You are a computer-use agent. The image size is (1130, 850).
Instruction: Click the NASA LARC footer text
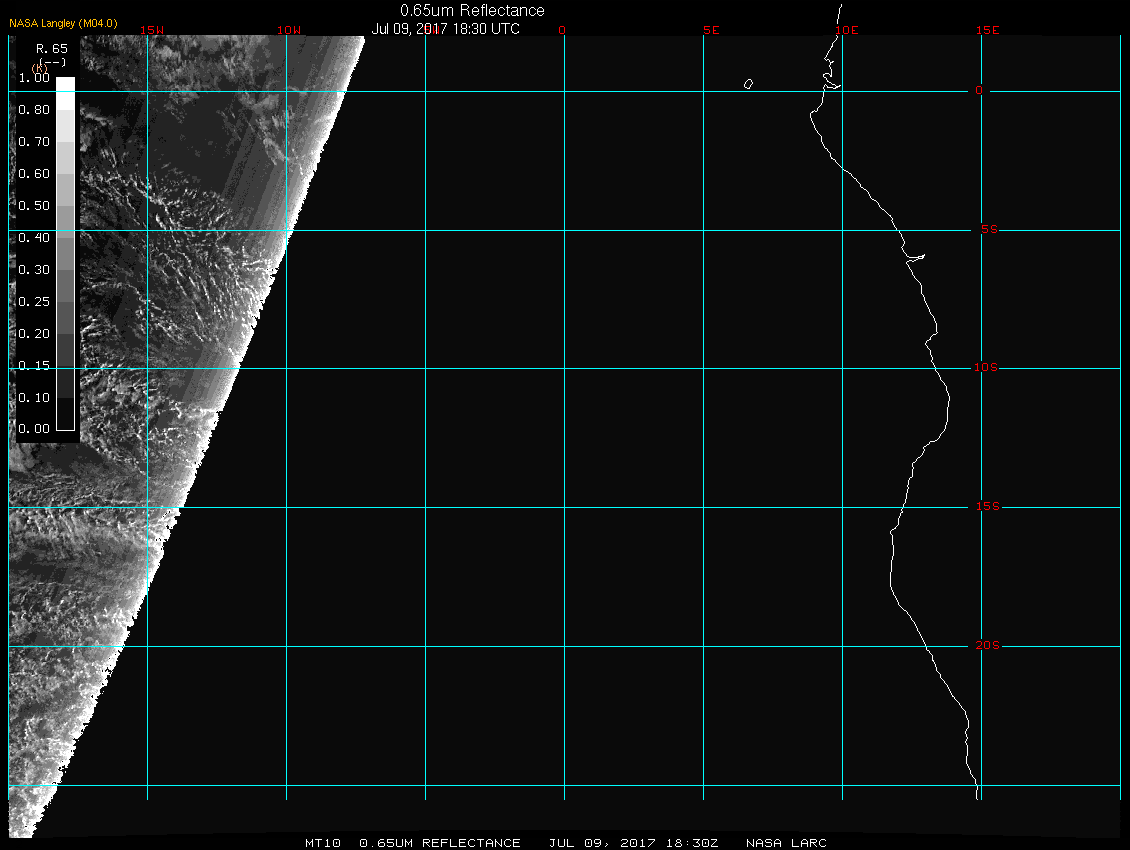tap(787, 843)
